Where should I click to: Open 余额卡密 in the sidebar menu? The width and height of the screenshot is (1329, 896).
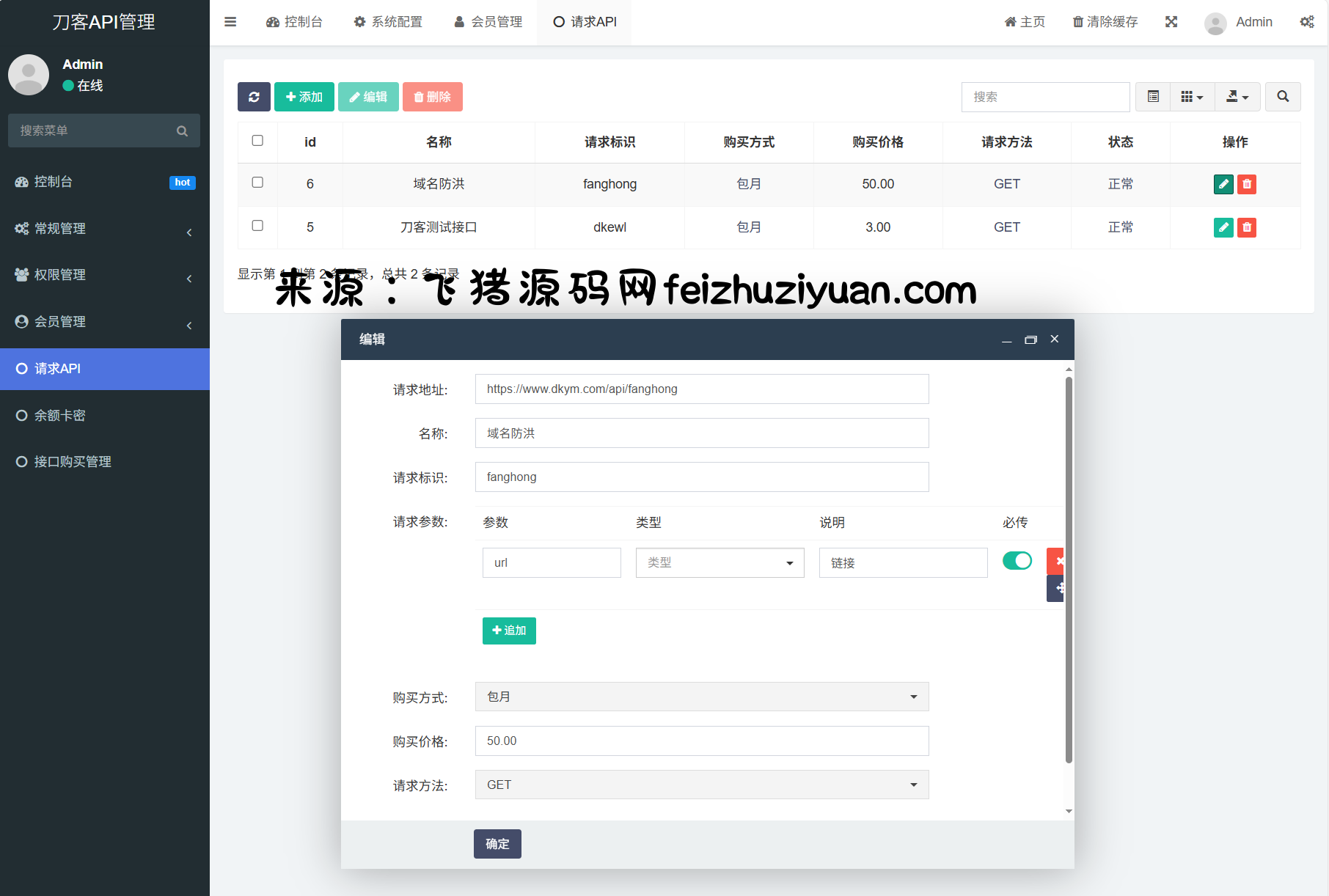[60, 416]
